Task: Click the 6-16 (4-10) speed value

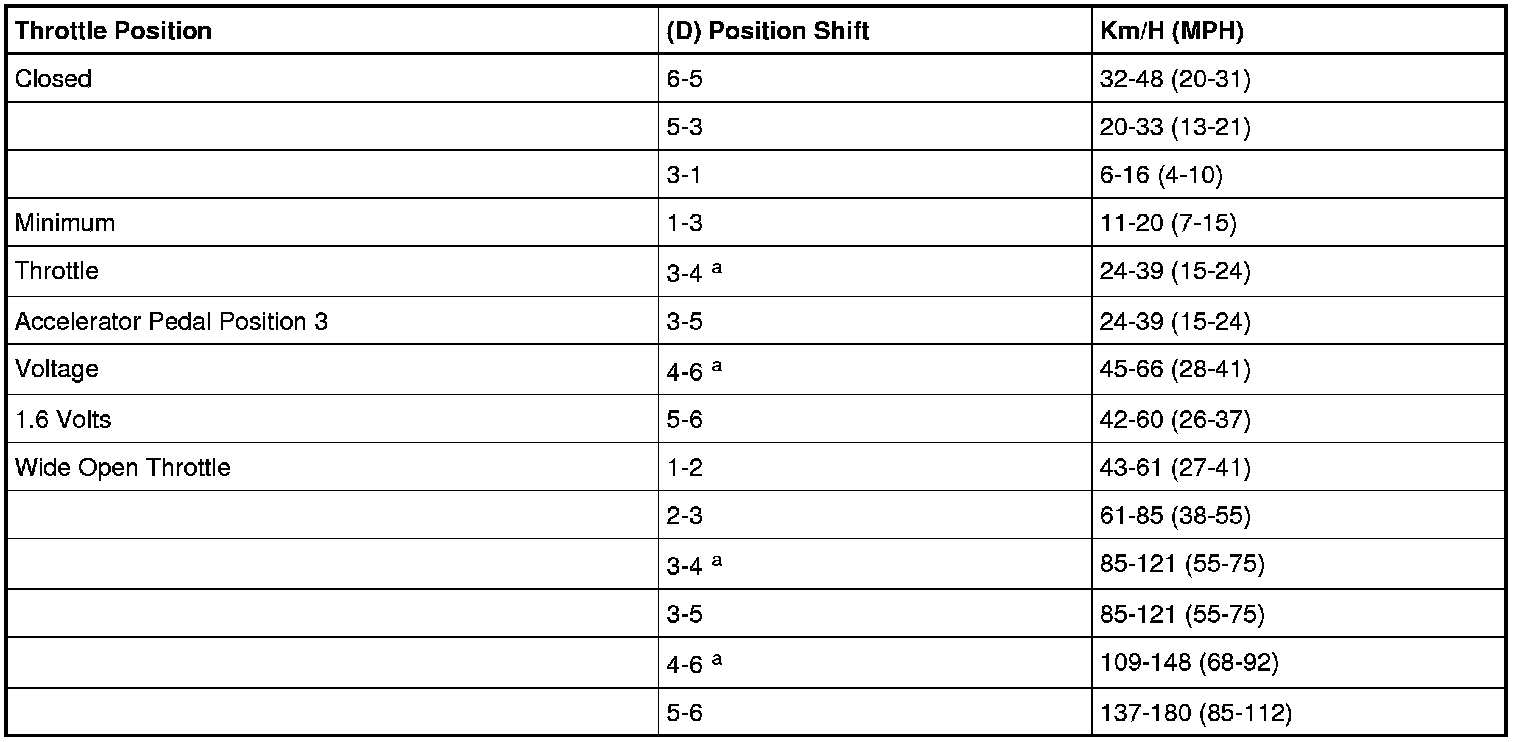Action: click(x=1160, y=176)
